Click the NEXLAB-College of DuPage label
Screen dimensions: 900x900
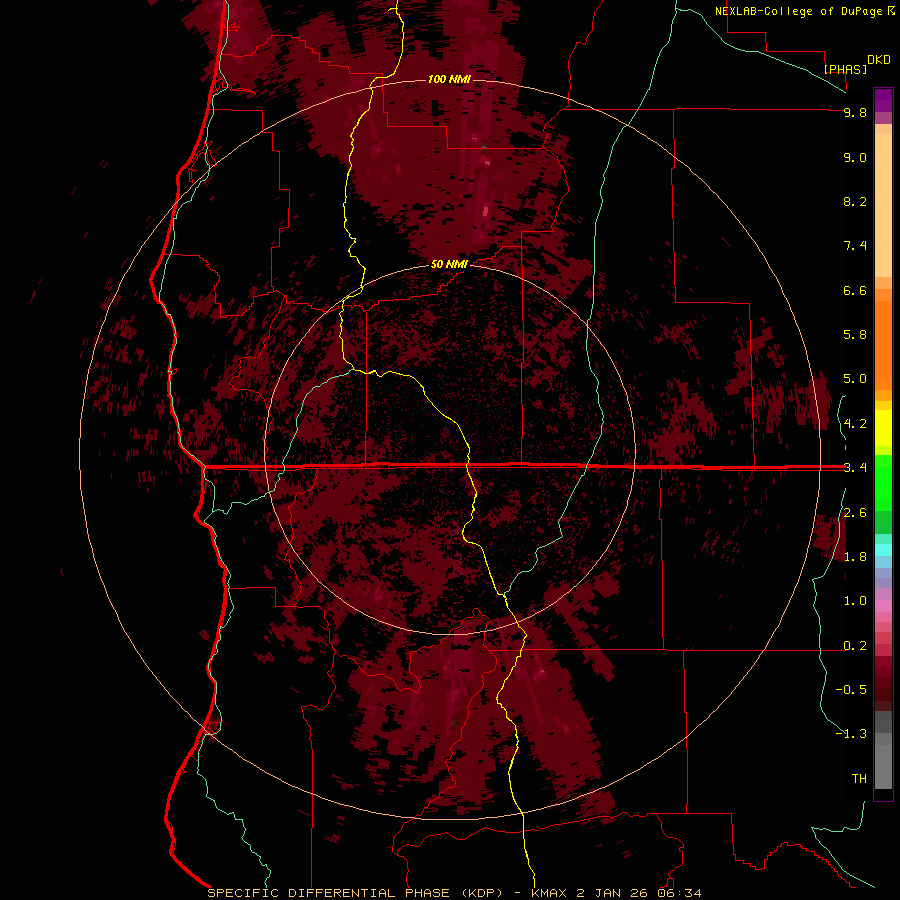(799, 11)
